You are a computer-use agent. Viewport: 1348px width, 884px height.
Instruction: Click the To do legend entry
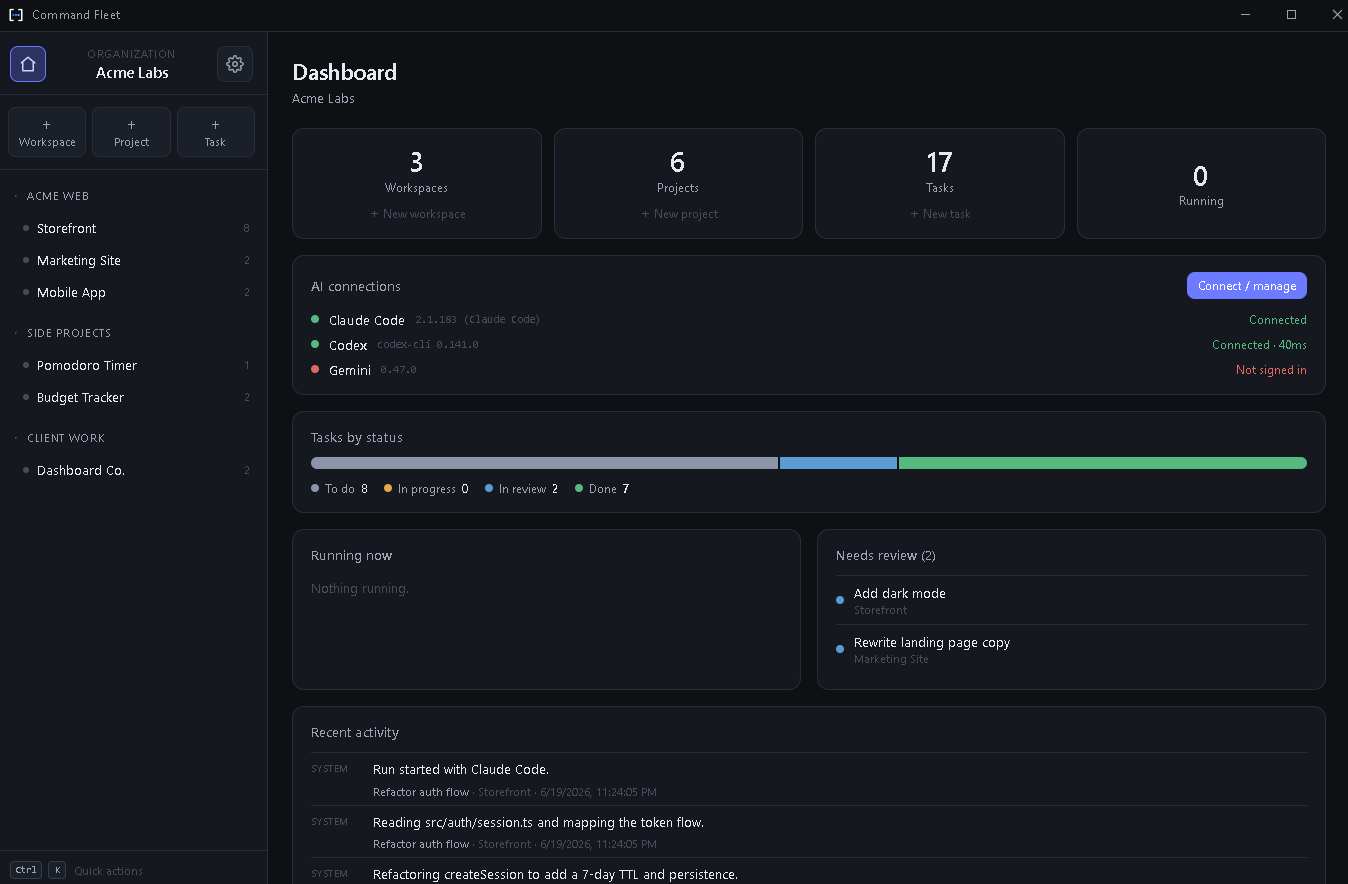339,489
